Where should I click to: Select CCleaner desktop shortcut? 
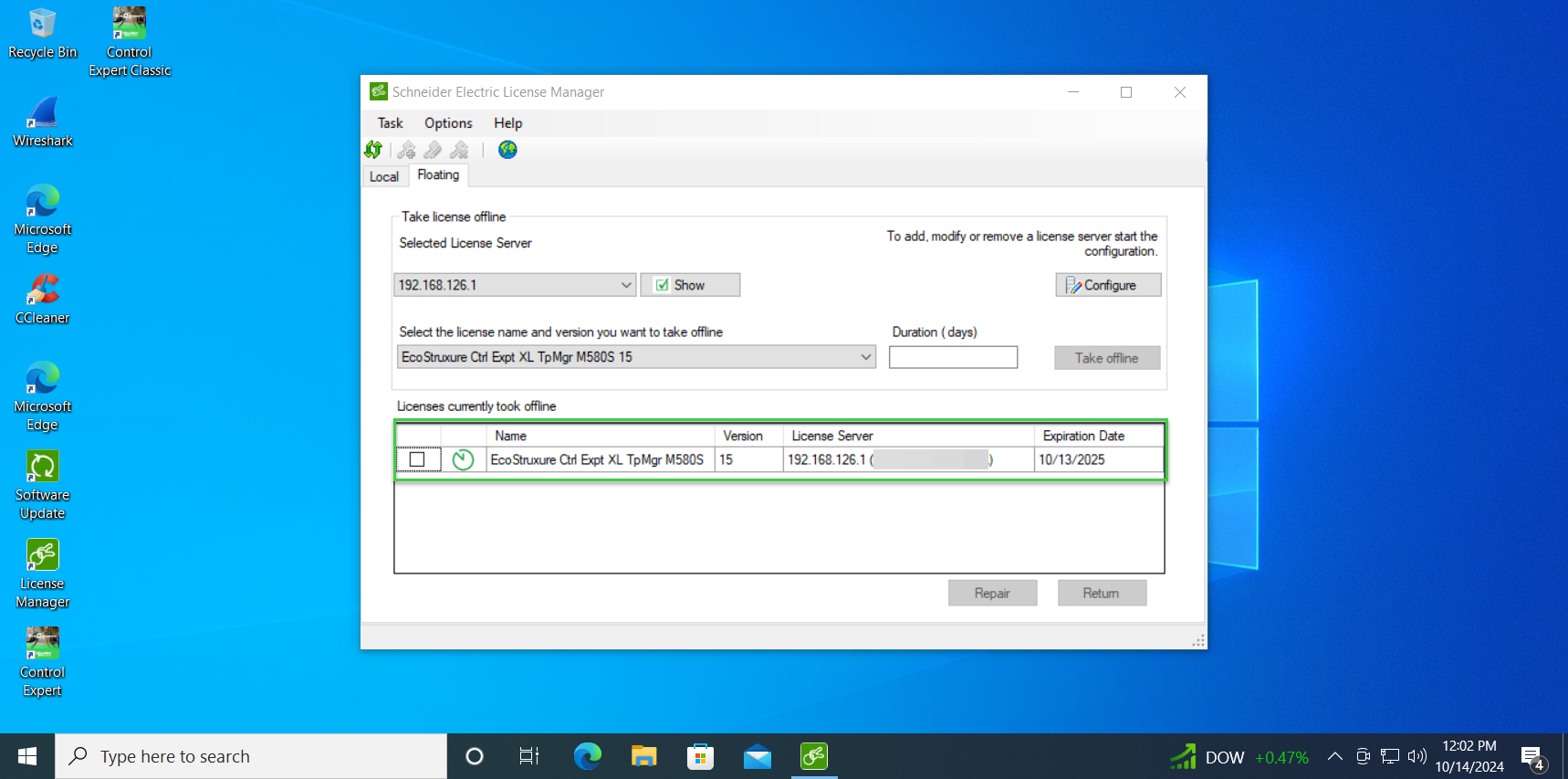coord(43,300)
